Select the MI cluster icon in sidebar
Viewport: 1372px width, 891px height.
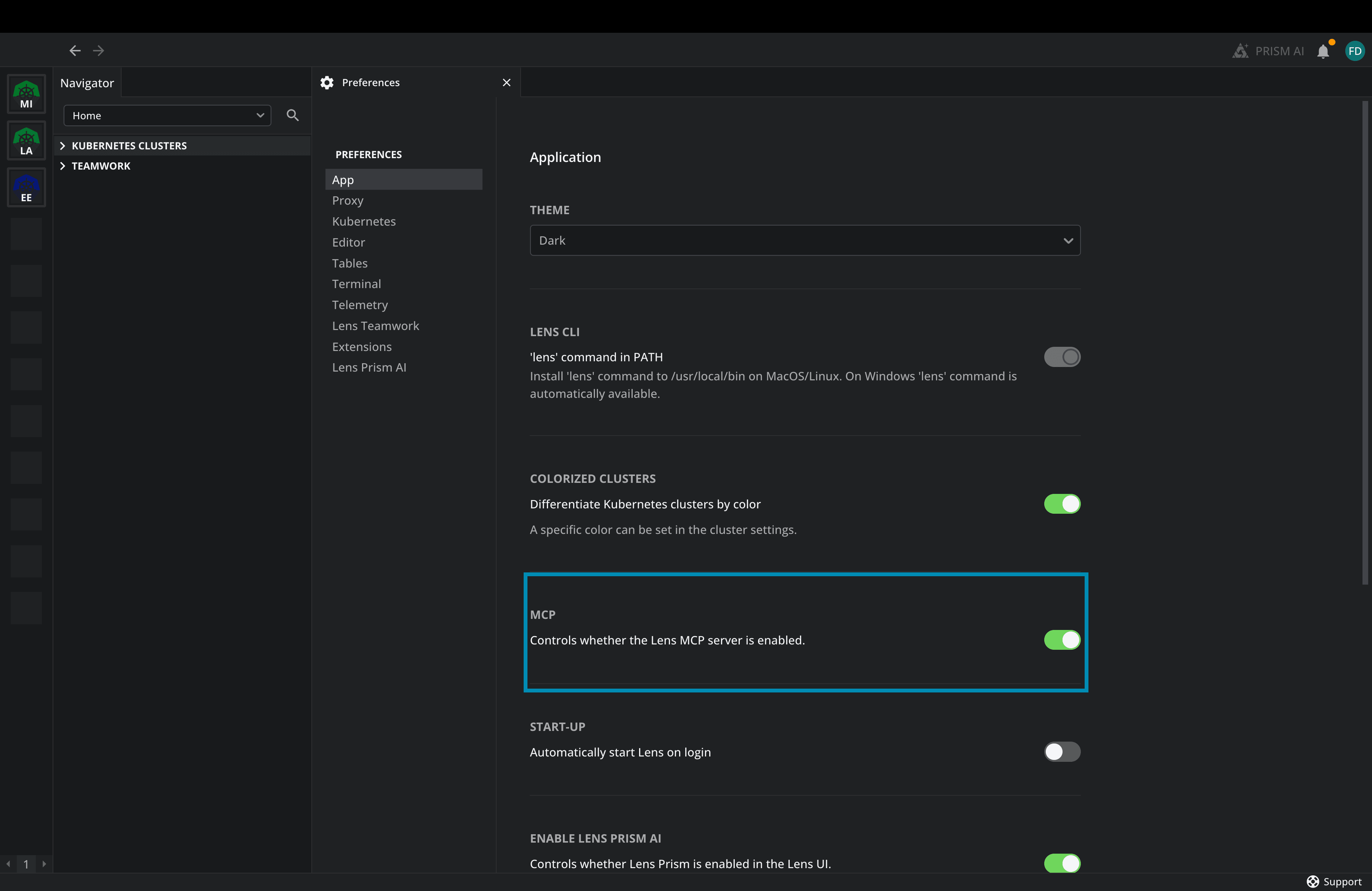(x=26, y=93)
